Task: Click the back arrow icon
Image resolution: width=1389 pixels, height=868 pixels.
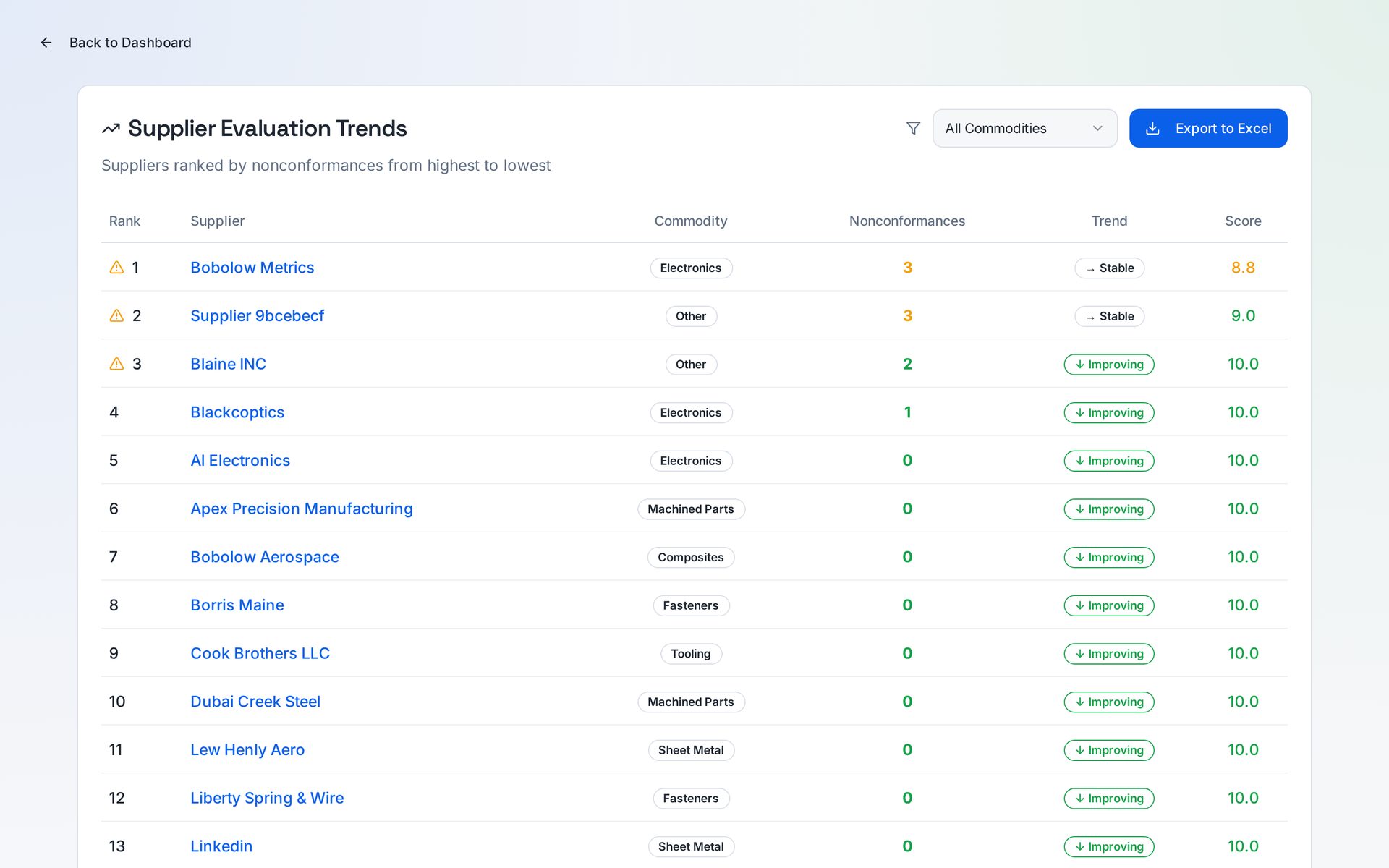Action: [46, 43]
